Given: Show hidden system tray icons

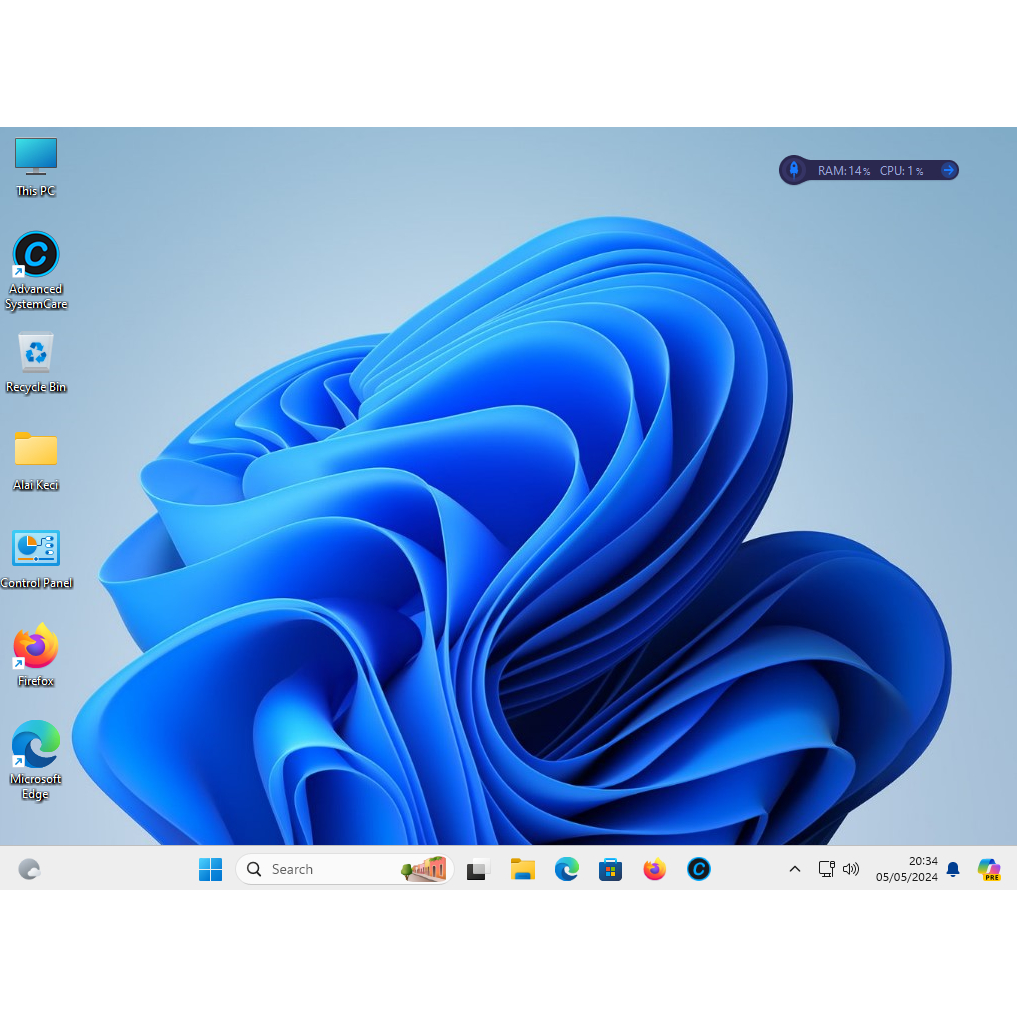Looking at the screenshot, I should coord(795,870).
